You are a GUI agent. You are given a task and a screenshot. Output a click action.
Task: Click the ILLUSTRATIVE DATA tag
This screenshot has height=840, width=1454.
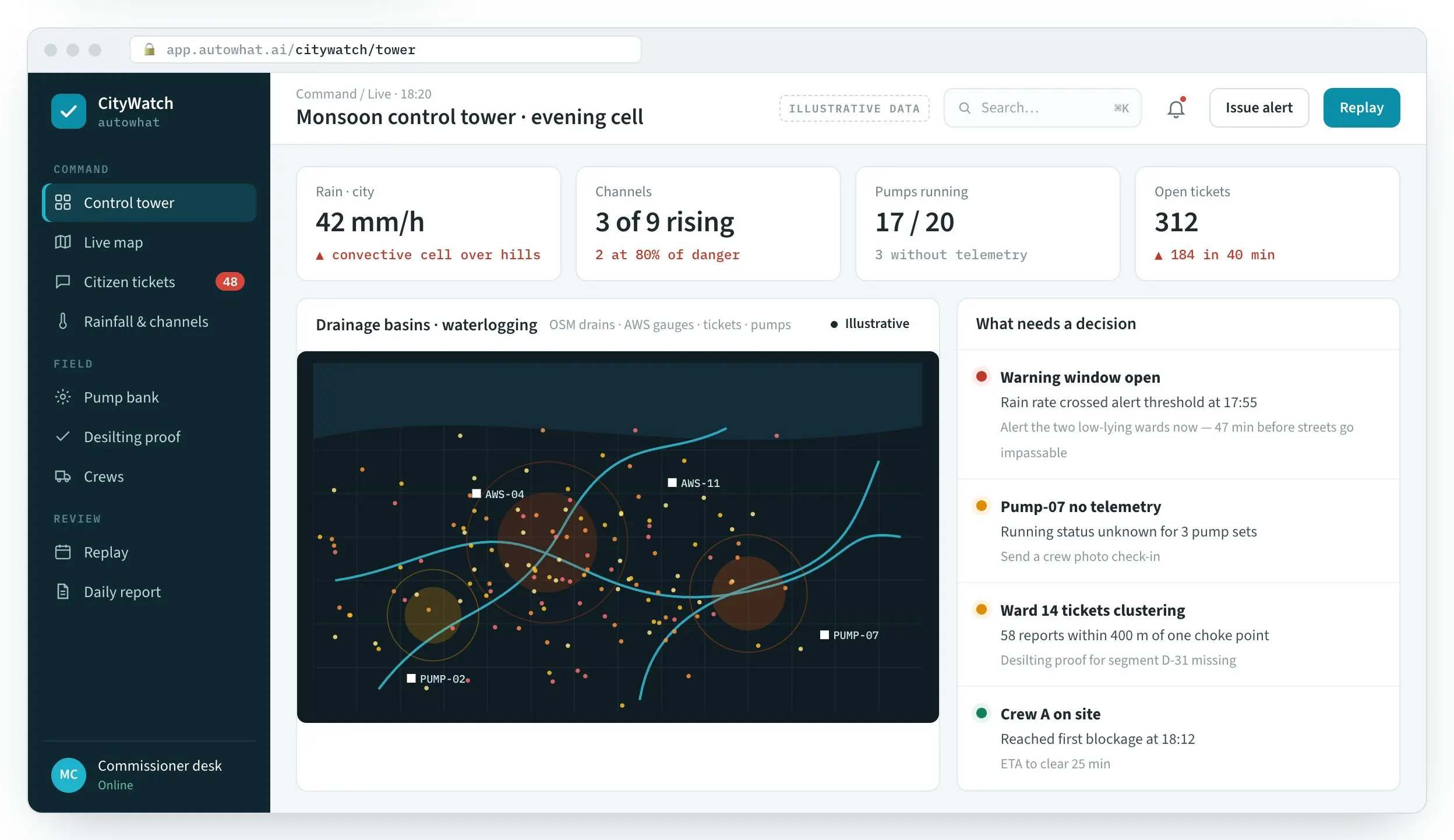tap(854, 108)
